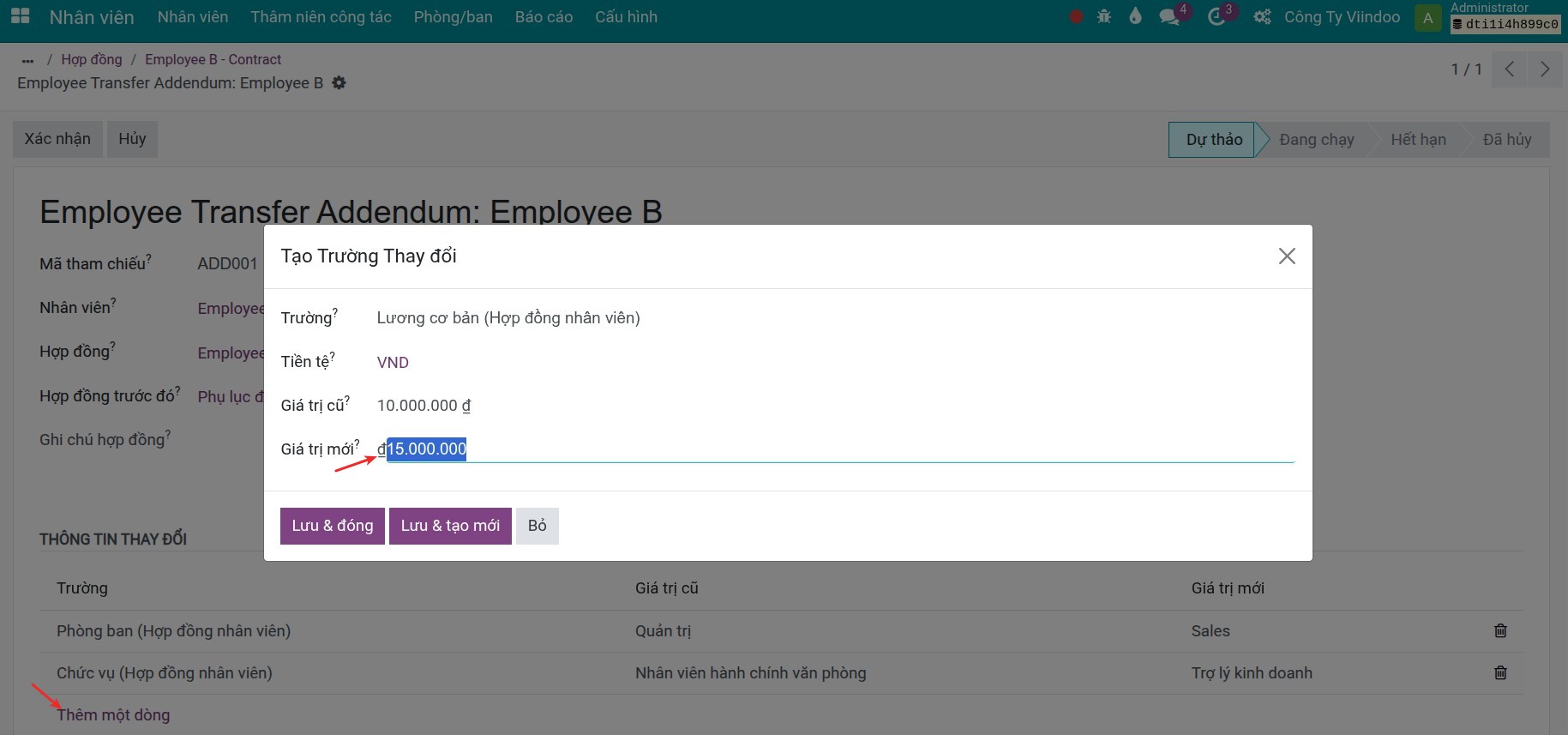Image resolution: width=1568 pixels, height=735 pixels.
Task: Open the gear actions menu beside the title
Action: (339, 83)
